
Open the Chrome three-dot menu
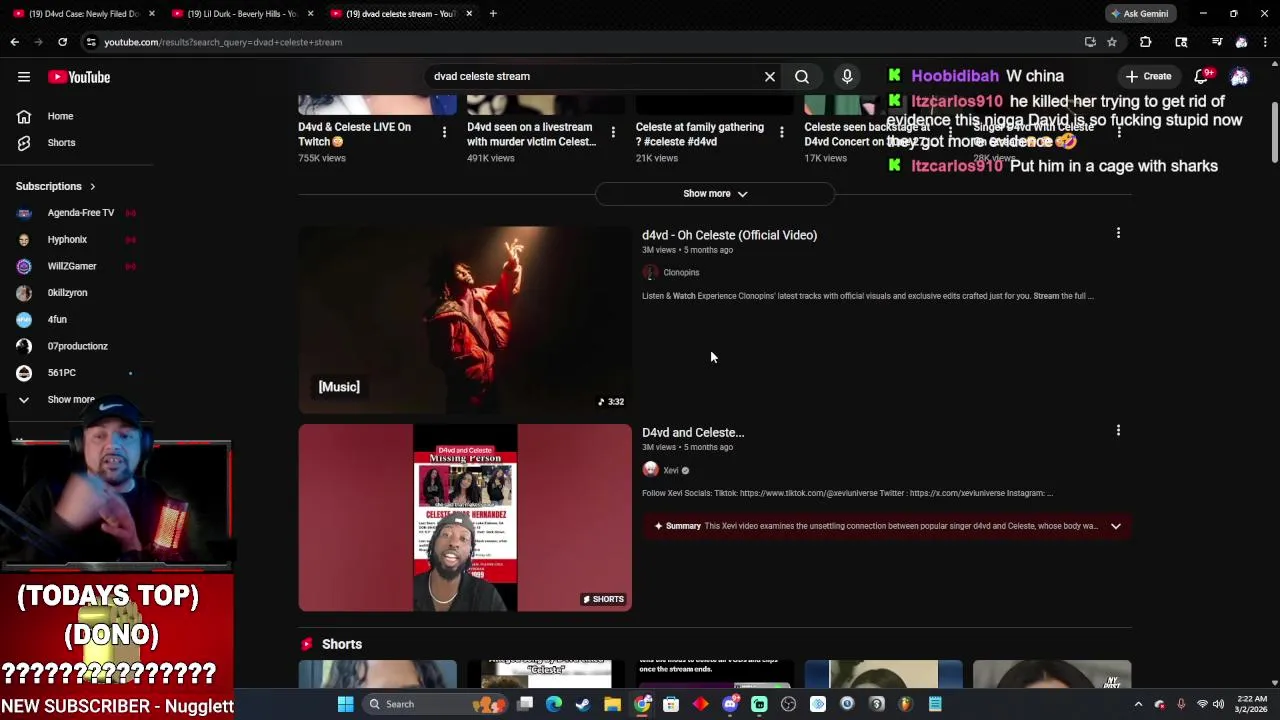click(x=1265, y=42)
